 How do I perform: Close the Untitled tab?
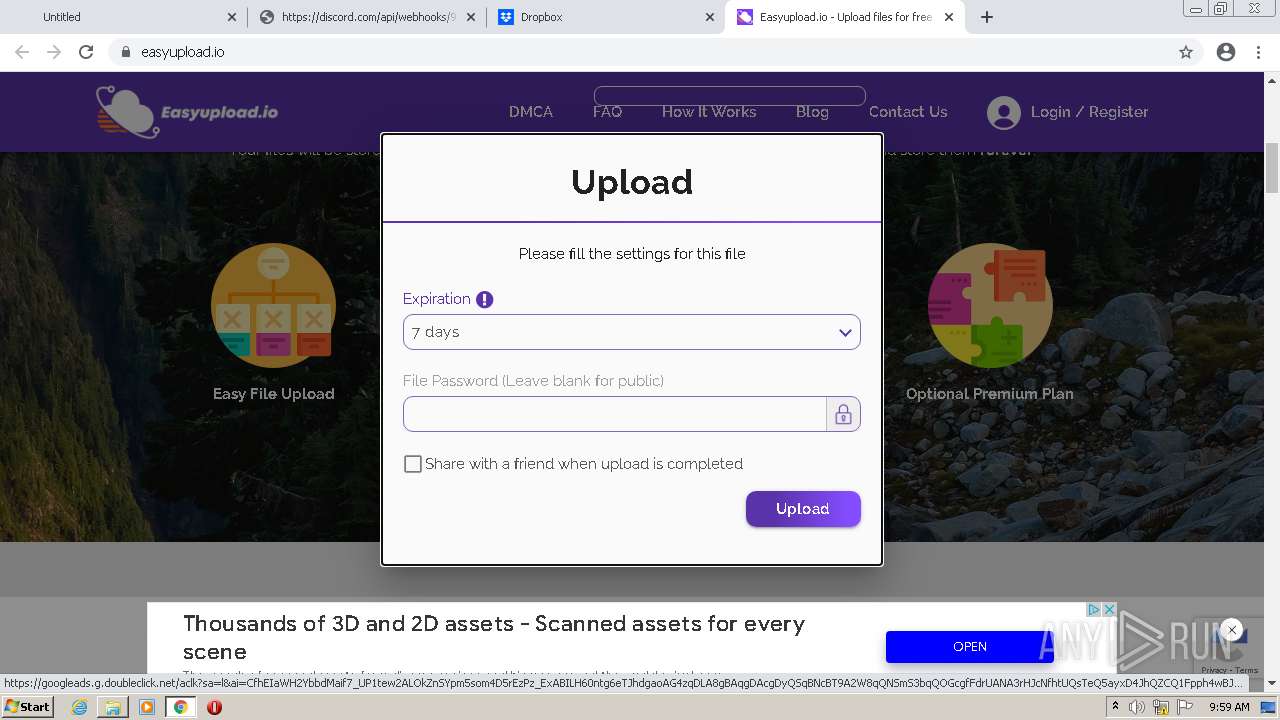231,17
